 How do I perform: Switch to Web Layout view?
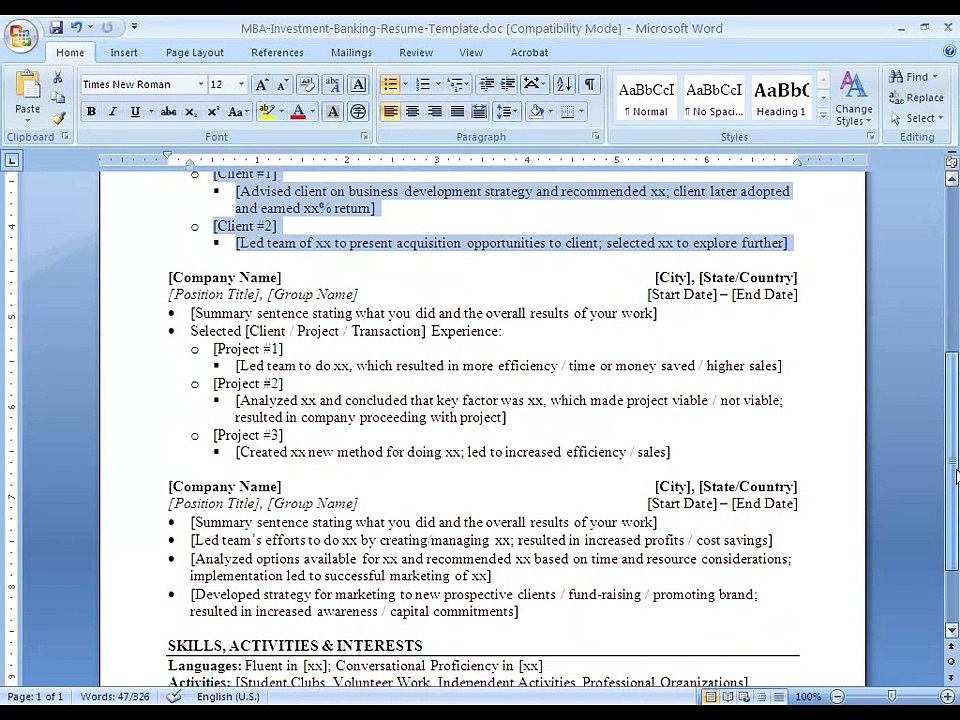tap(744, 697)
